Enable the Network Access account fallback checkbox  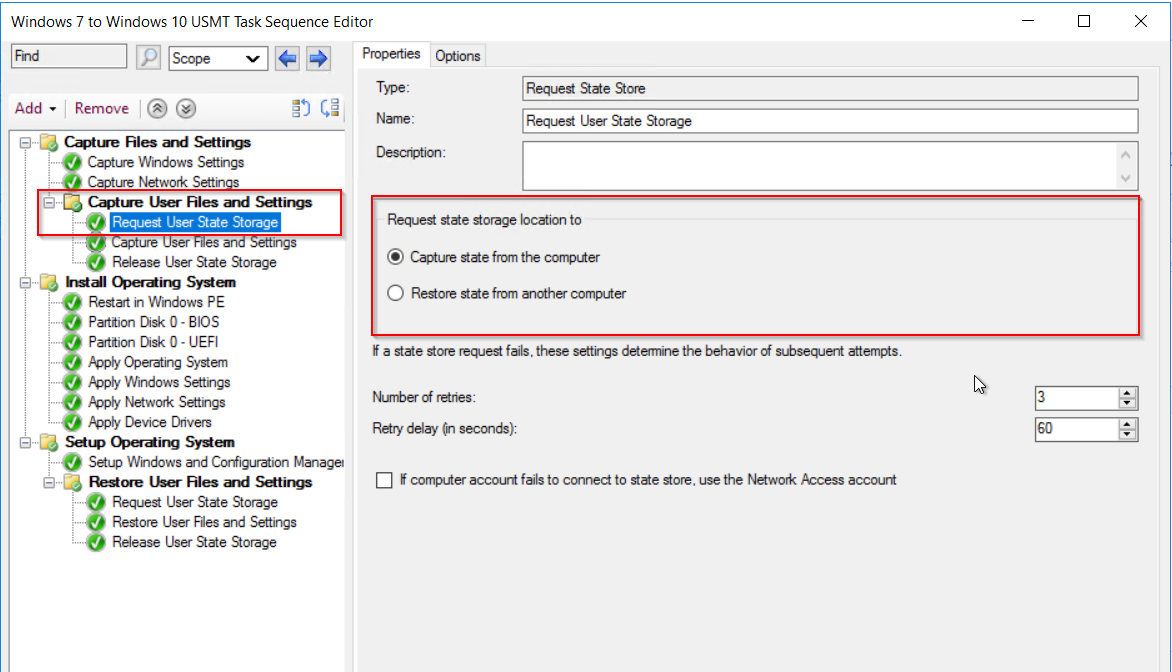(384, 481)
